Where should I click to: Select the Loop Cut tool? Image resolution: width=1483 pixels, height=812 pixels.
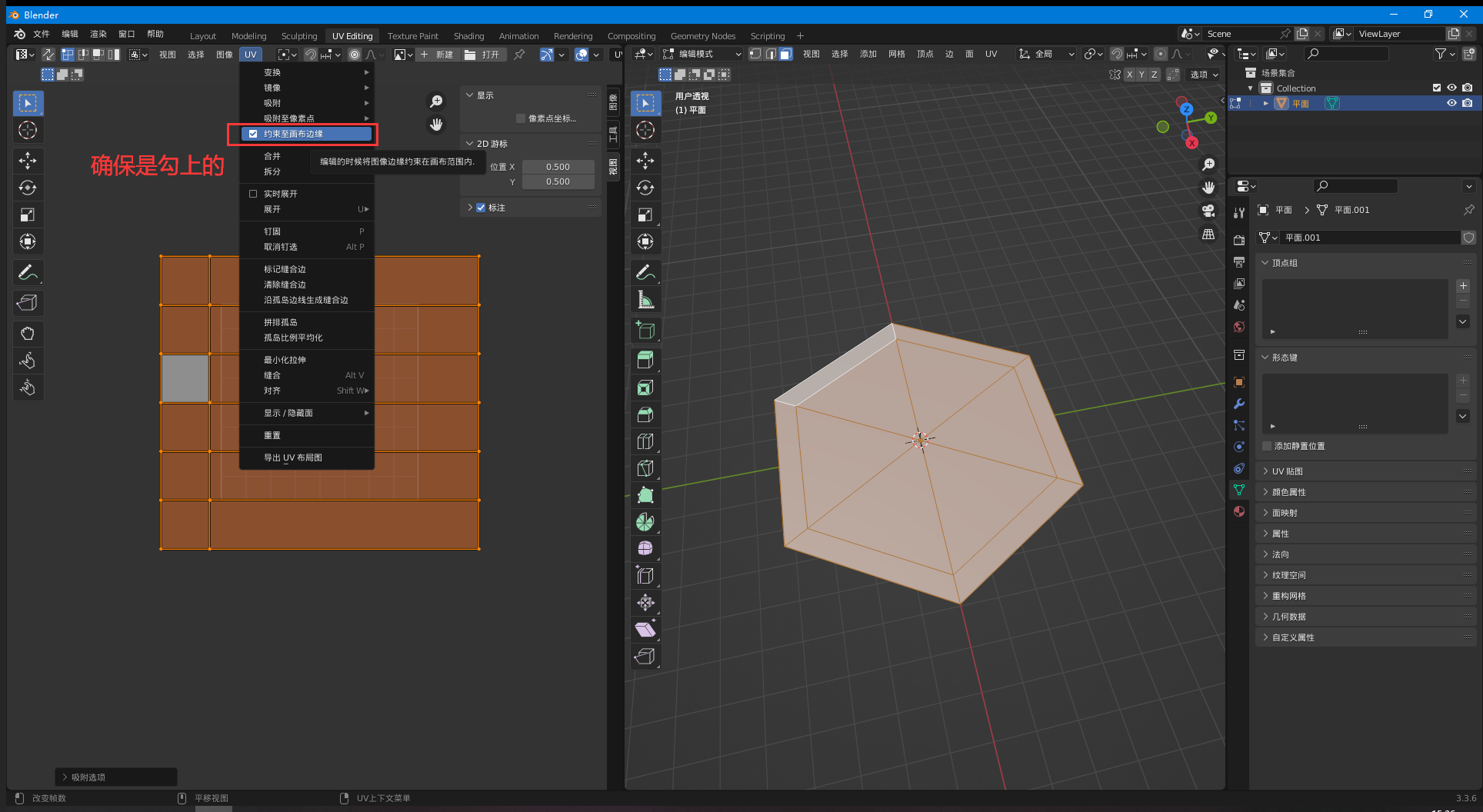[x=645, y=441]
